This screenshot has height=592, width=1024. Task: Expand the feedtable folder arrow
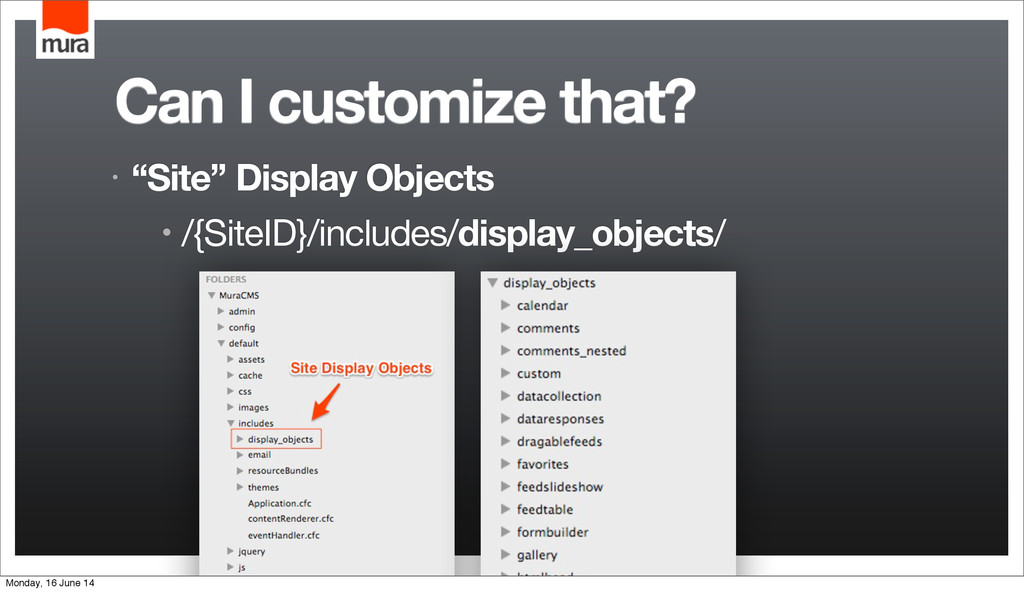505,509
